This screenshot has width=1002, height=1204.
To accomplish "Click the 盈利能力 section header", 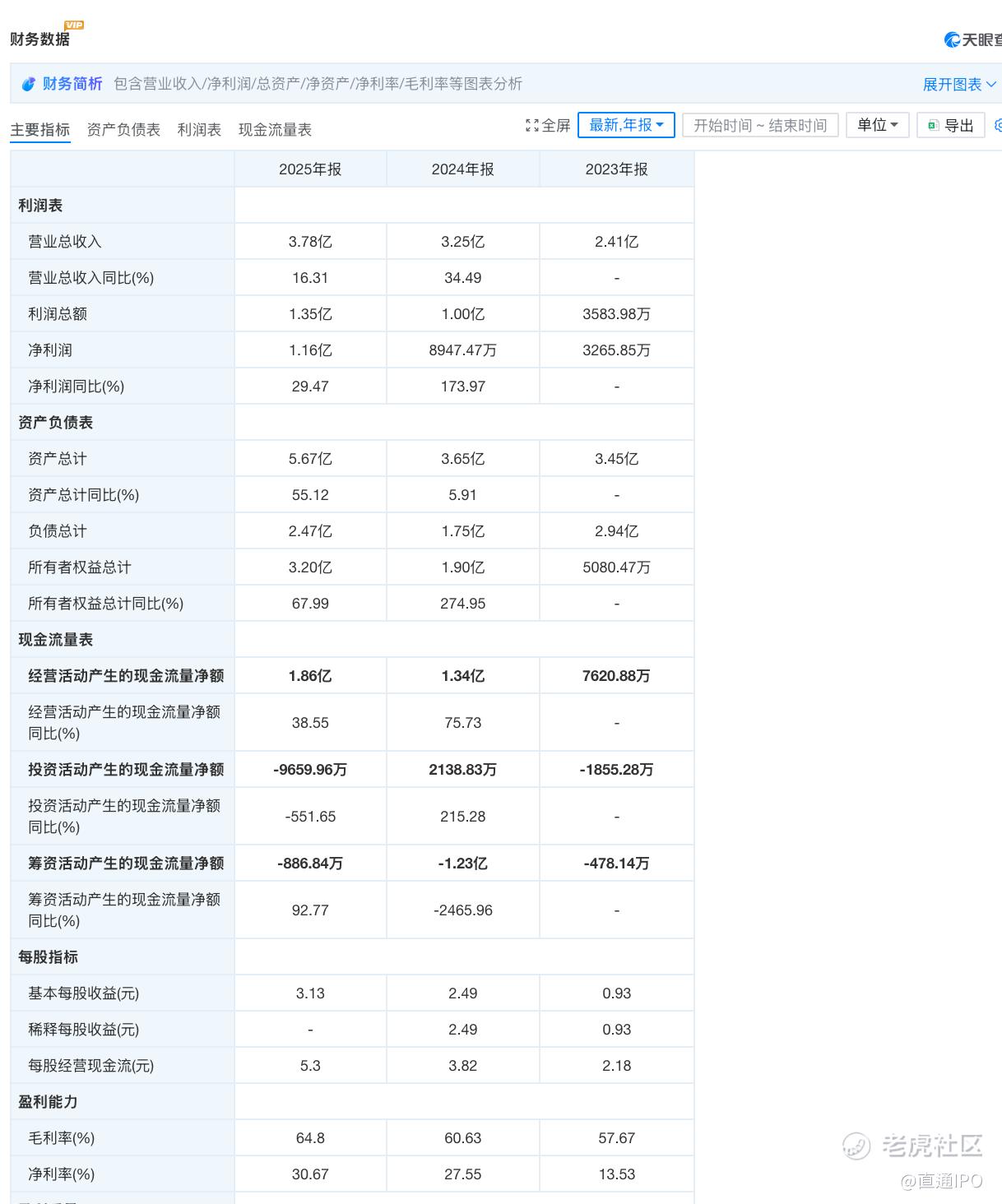I will [x=48, y=1102].
